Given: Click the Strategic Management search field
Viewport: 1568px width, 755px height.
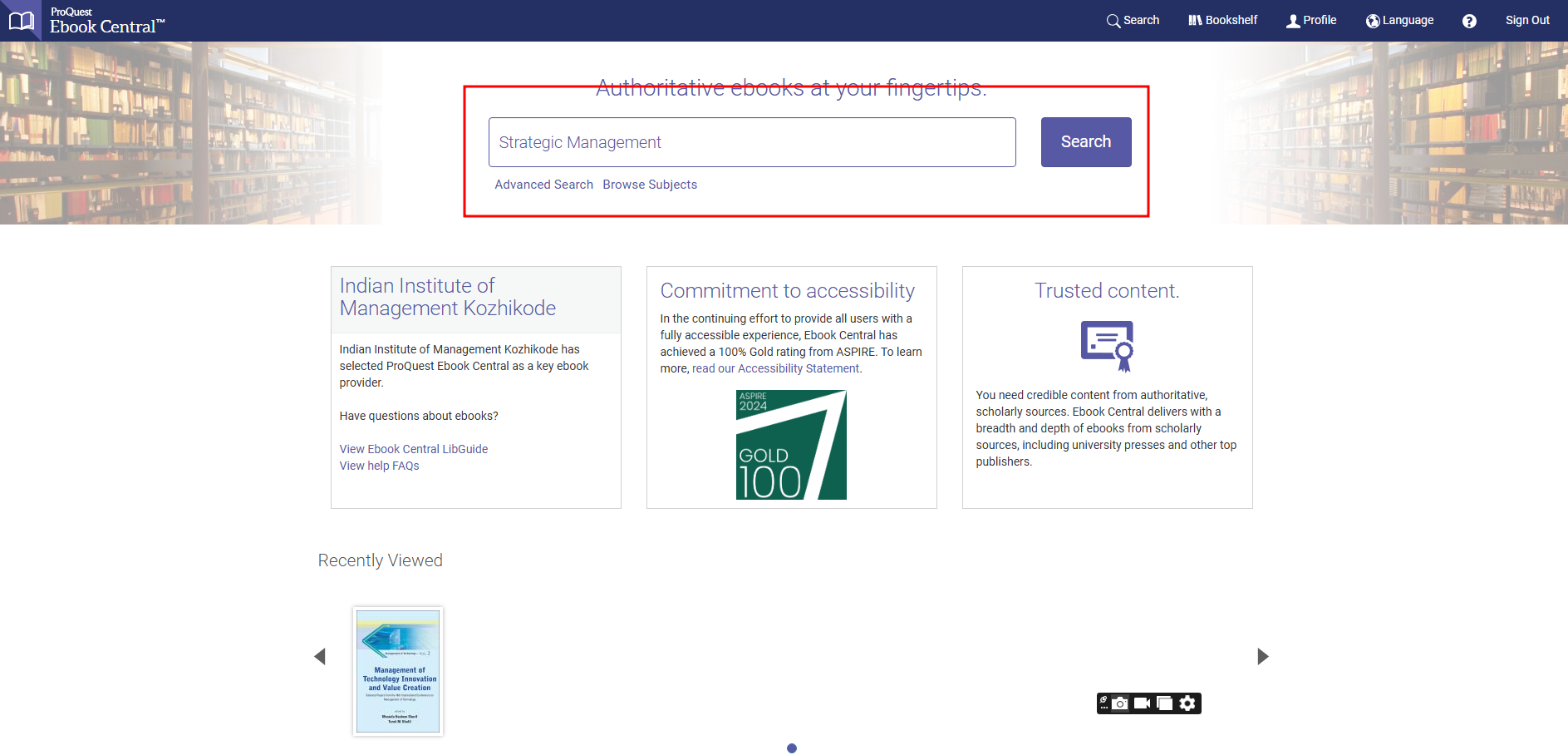Looking at the screenshot, I should pos(752,142).
